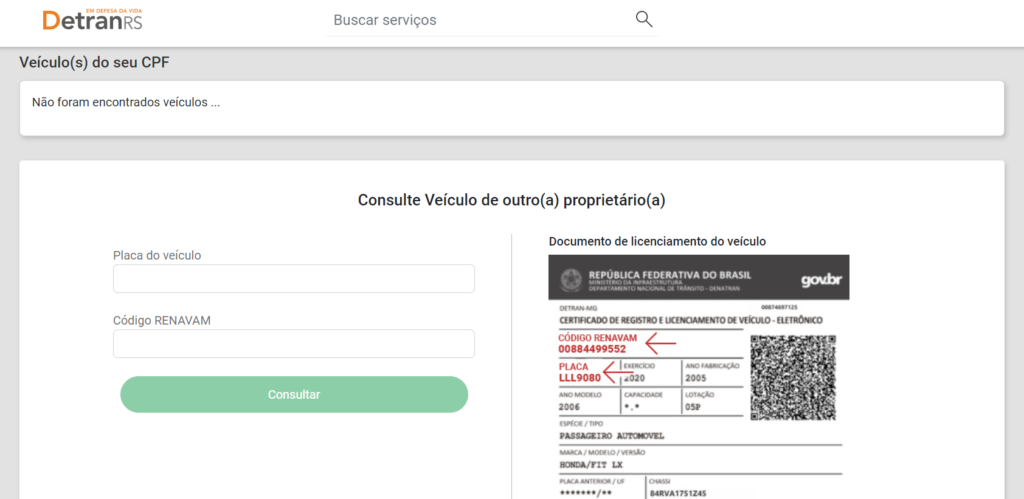Click the Não foram encontrados veículos message

(126, 101)
